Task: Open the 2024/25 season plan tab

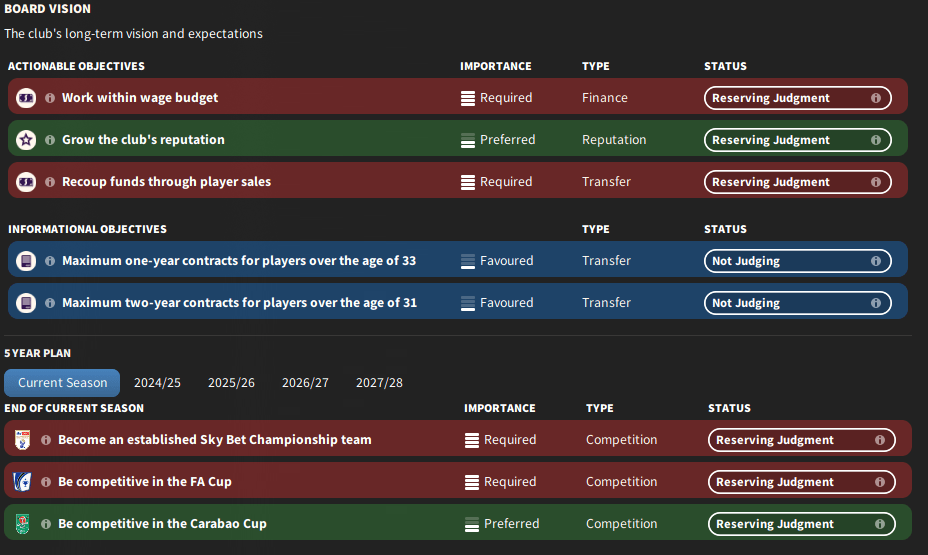Action: [x=157, y=383]
